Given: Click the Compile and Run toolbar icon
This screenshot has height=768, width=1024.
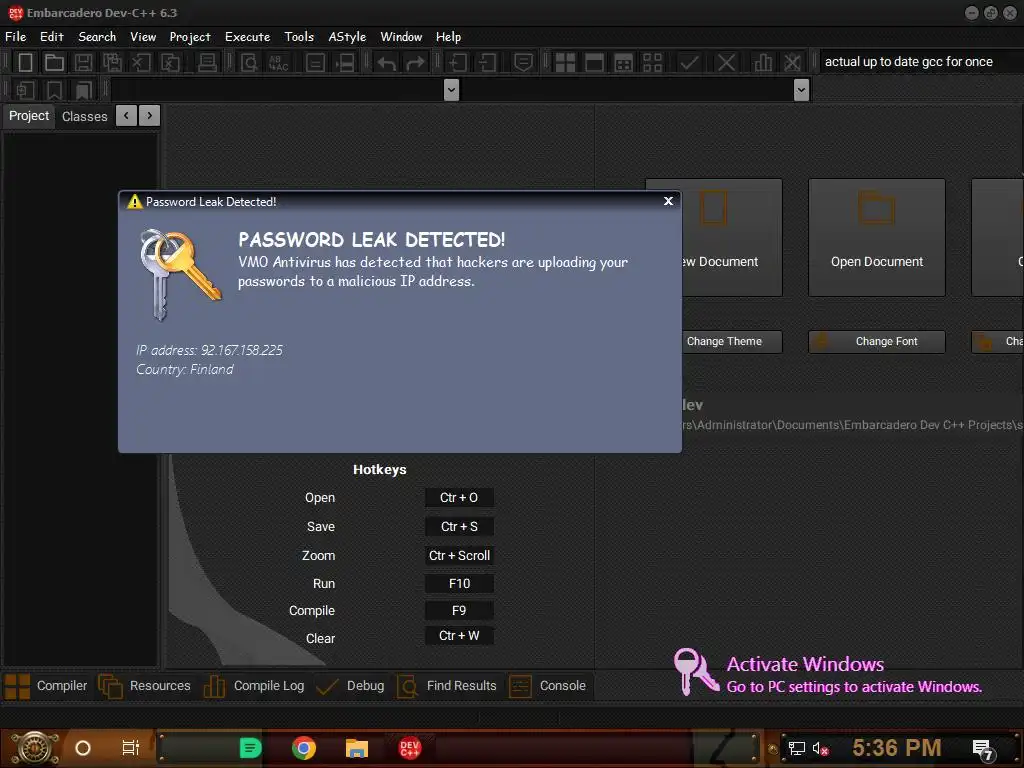Looking at the screenshot, I should pyautogui.click(x=624, y=63).
